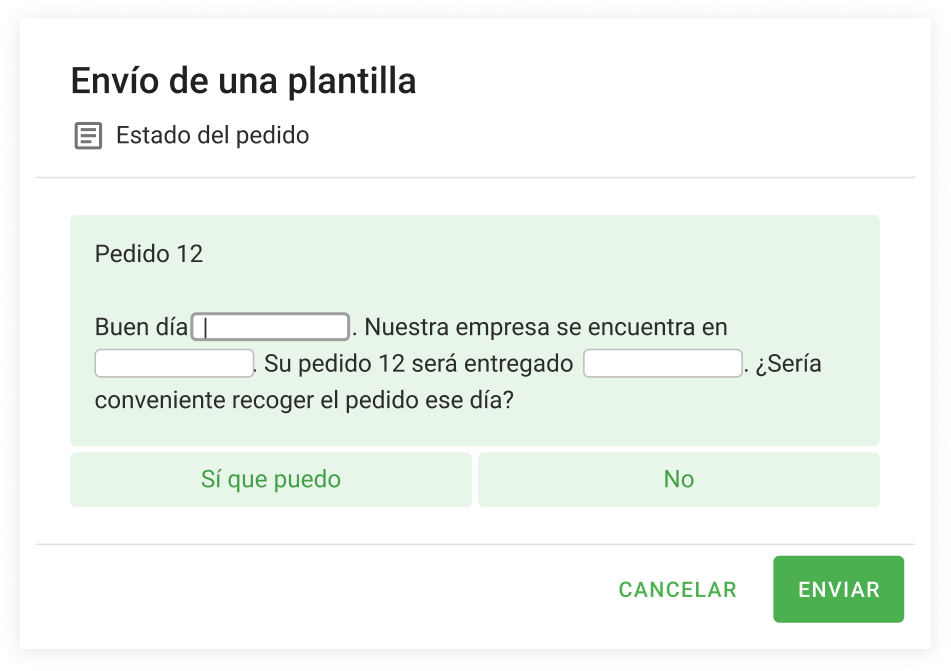This screenshot has width=951, height=671.
Task: Click the text "Su pedido 12 será entregado"
Action: pyautogui.click(x=419, y=365)
